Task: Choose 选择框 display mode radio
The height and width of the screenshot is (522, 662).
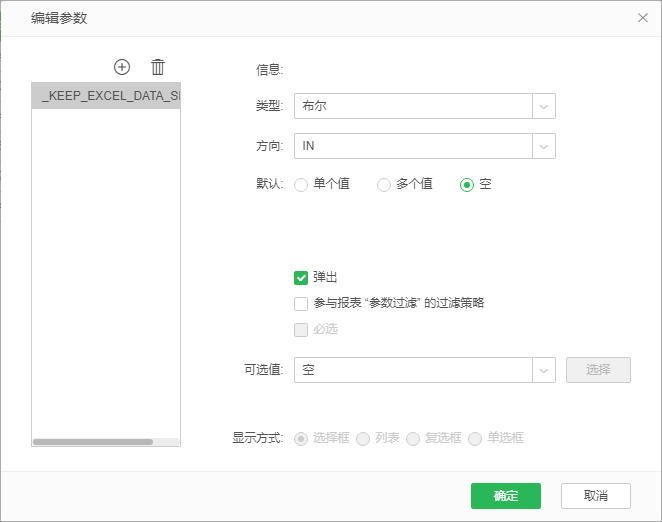Action: 301,439
